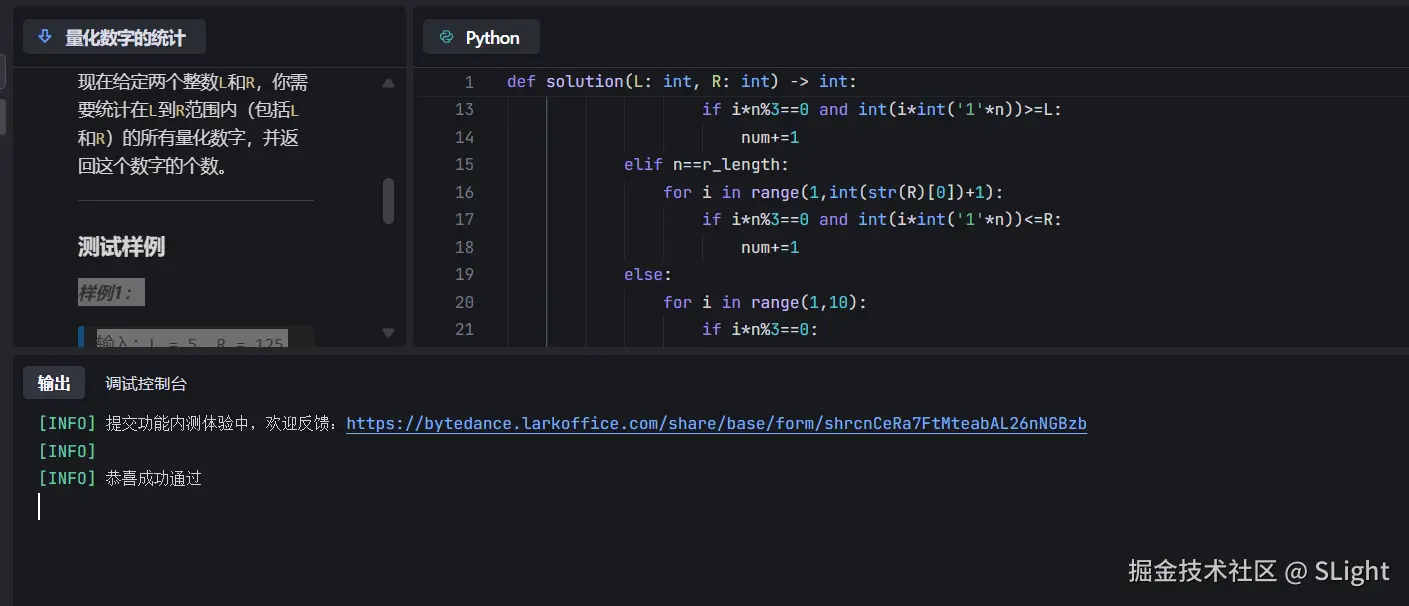
Task: Click the else: code line
Action: click(x=648, y=274)
